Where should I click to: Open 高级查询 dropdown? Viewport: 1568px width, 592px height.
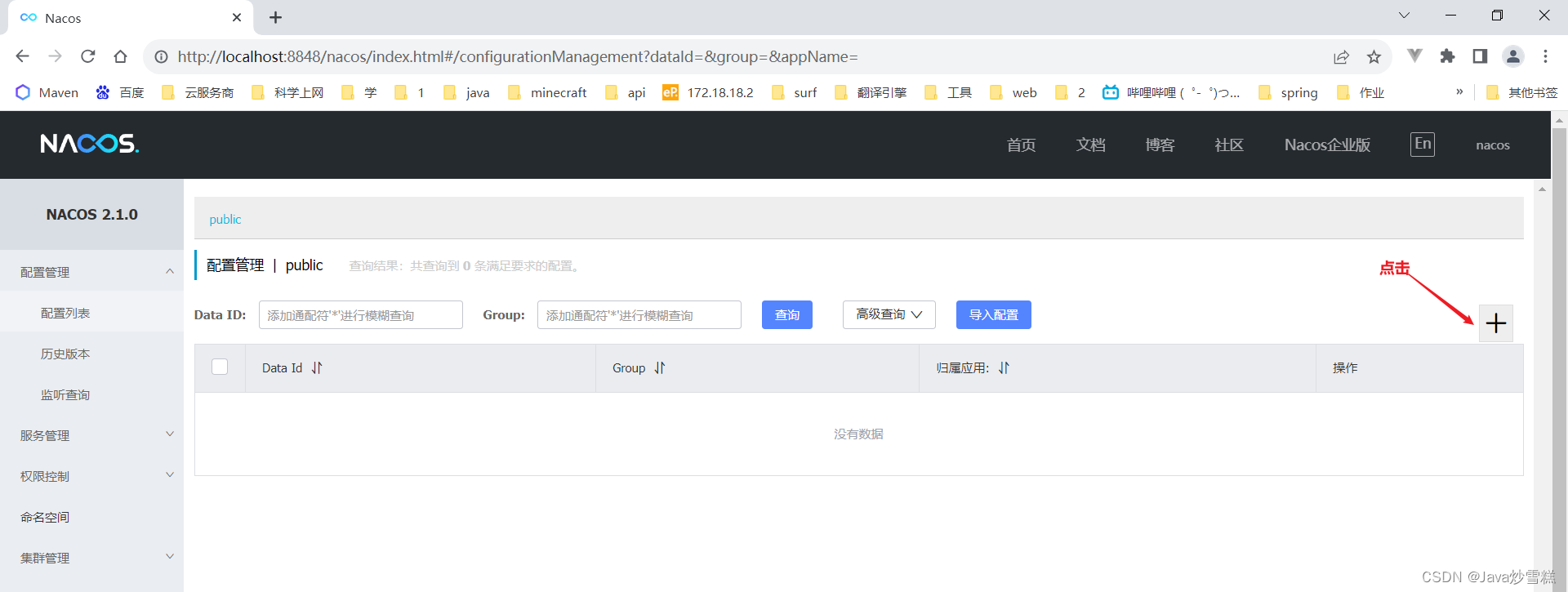click(x=889, y=314)
